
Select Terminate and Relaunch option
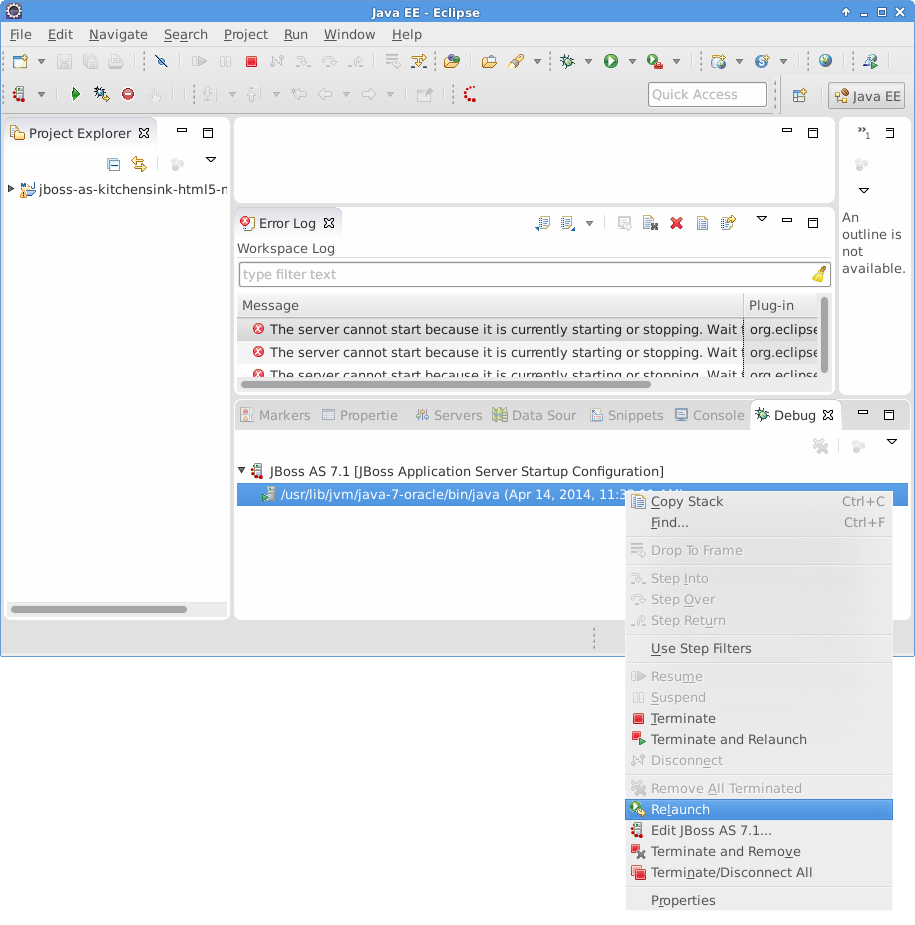click(x=759, y=739)
